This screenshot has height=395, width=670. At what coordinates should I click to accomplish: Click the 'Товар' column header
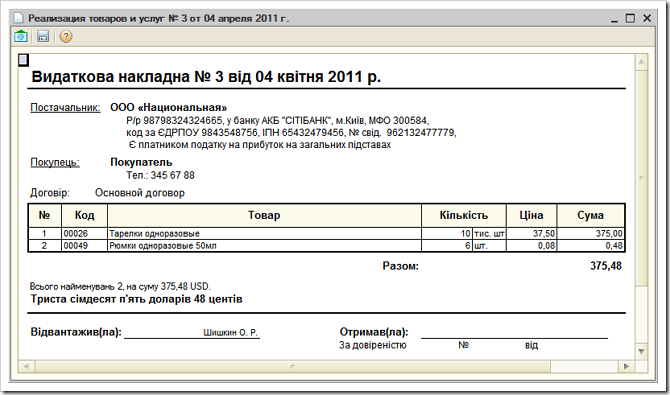(x=264, y=215)
